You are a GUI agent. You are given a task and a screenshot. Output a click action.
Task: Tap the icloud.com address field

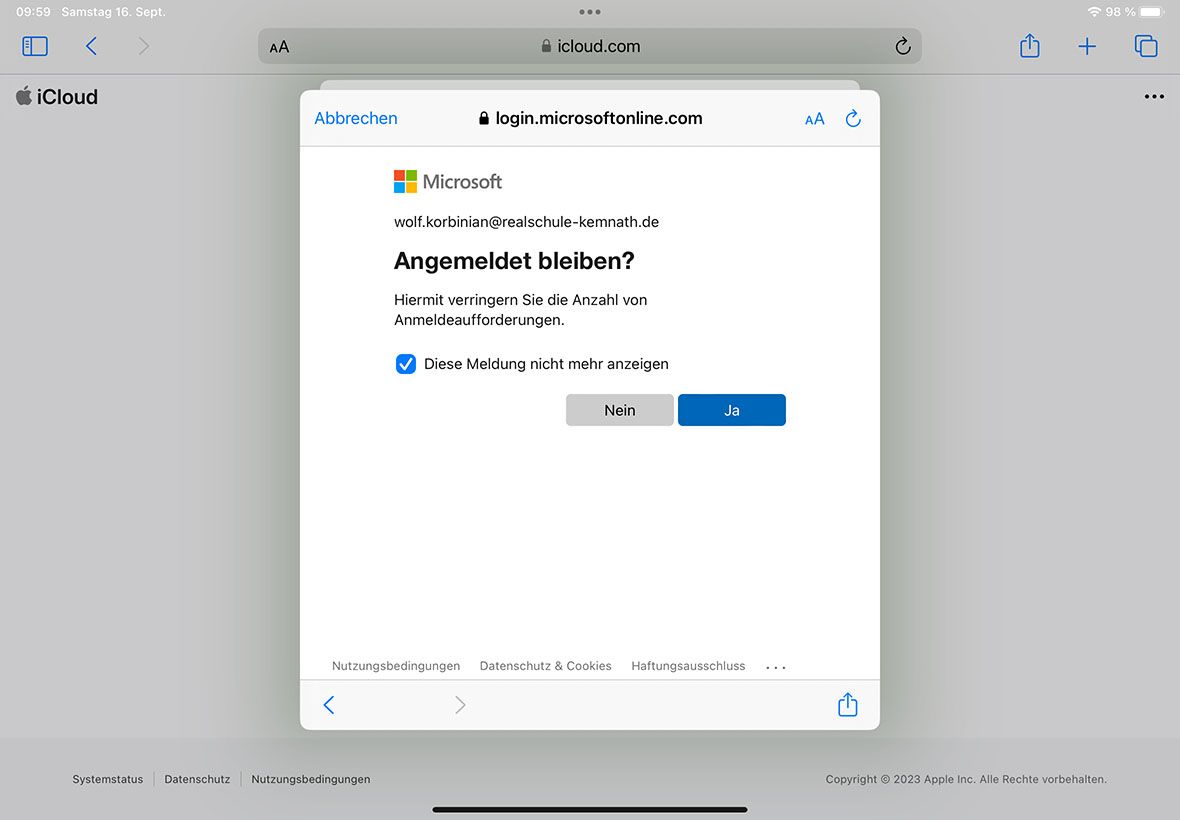click(x=590, y=46)
